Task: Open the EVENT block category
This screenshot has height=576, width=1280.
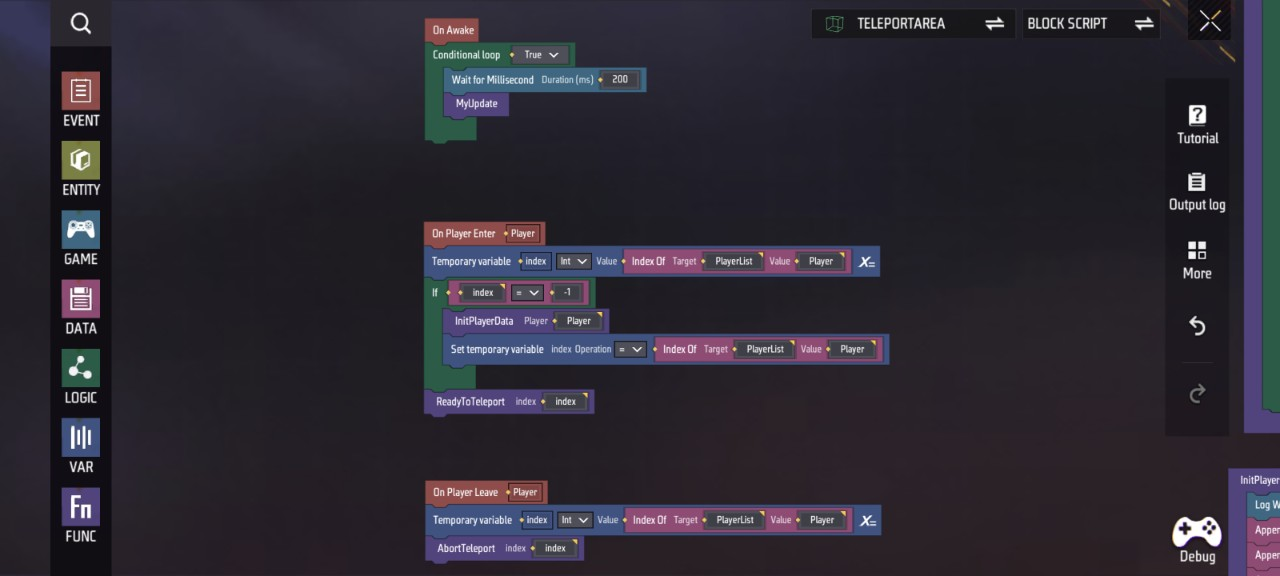Action: [81, 100]
